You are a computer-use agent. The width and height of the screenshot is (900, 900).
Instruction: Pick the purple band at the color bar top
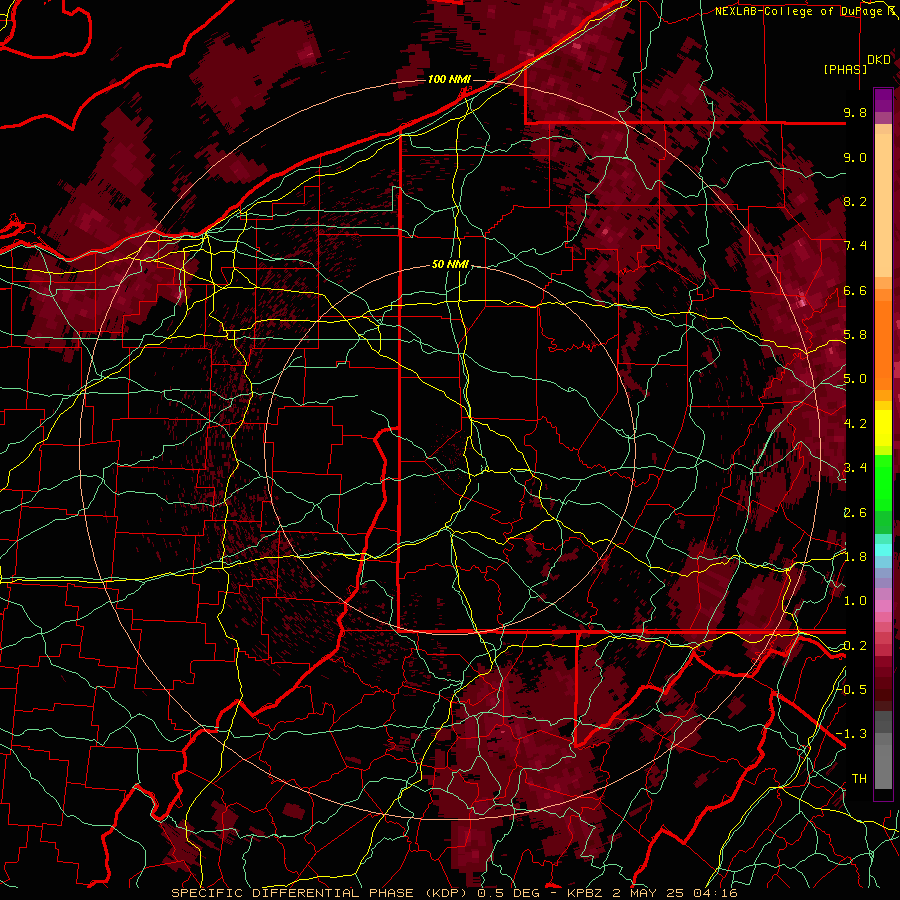[x=883, y=100]
